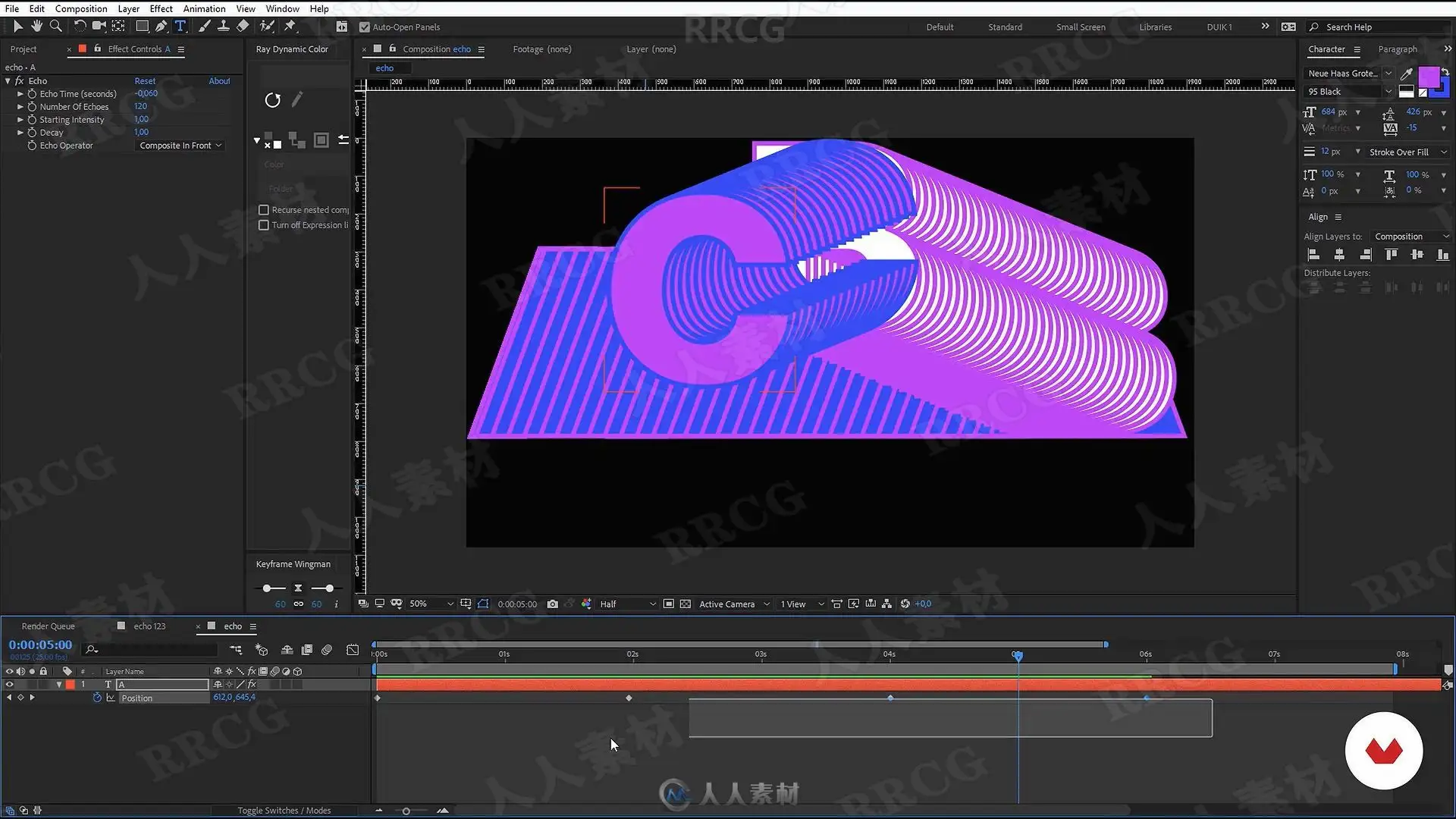Enable Recurse nested comps checkbox
1456x819 pixels.
tap(264, 210)
